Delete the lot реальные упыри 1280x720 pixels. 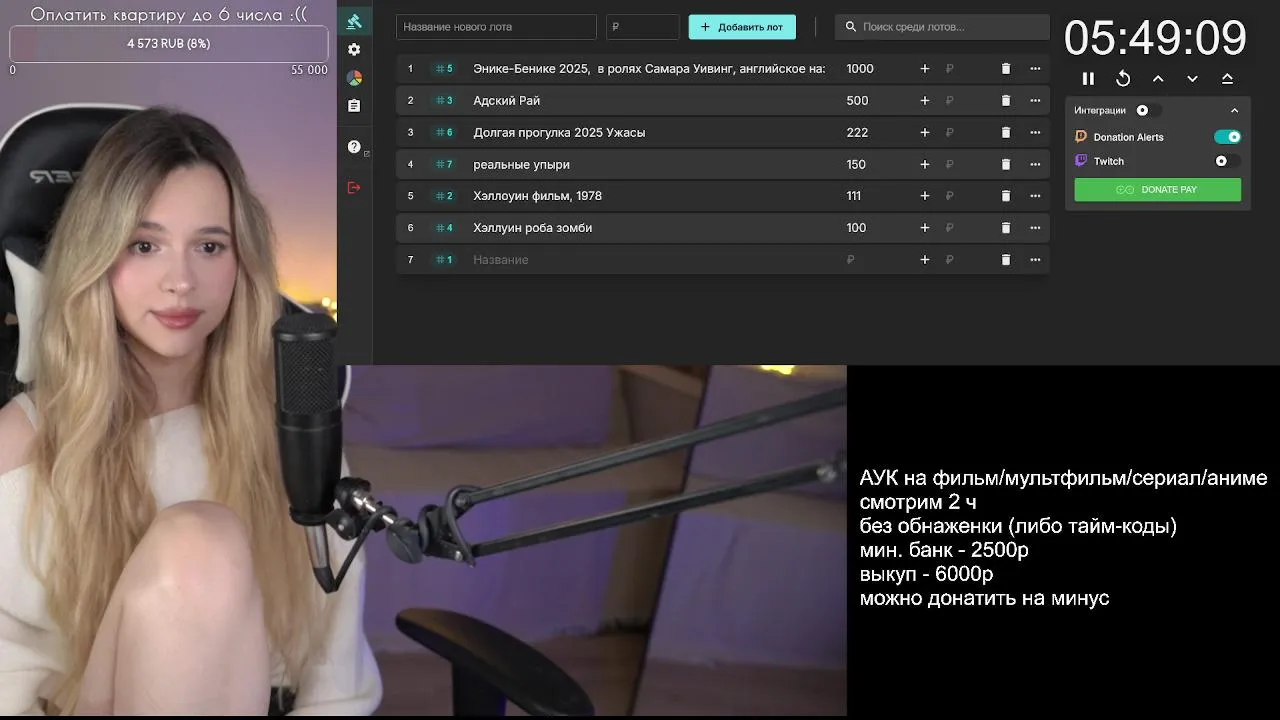click(1006, 164)
